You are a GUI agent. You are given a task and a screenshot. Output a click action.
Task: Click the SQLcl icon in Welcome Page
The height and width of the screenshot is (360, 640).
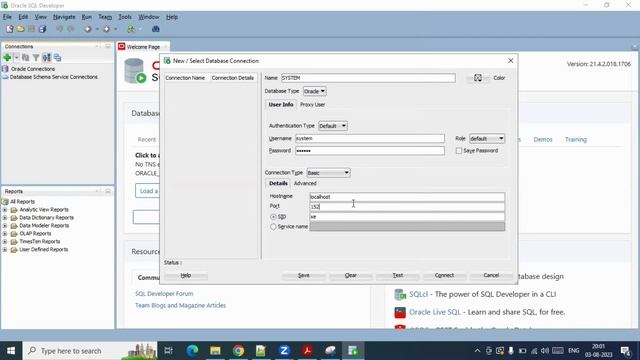(400, 294)
